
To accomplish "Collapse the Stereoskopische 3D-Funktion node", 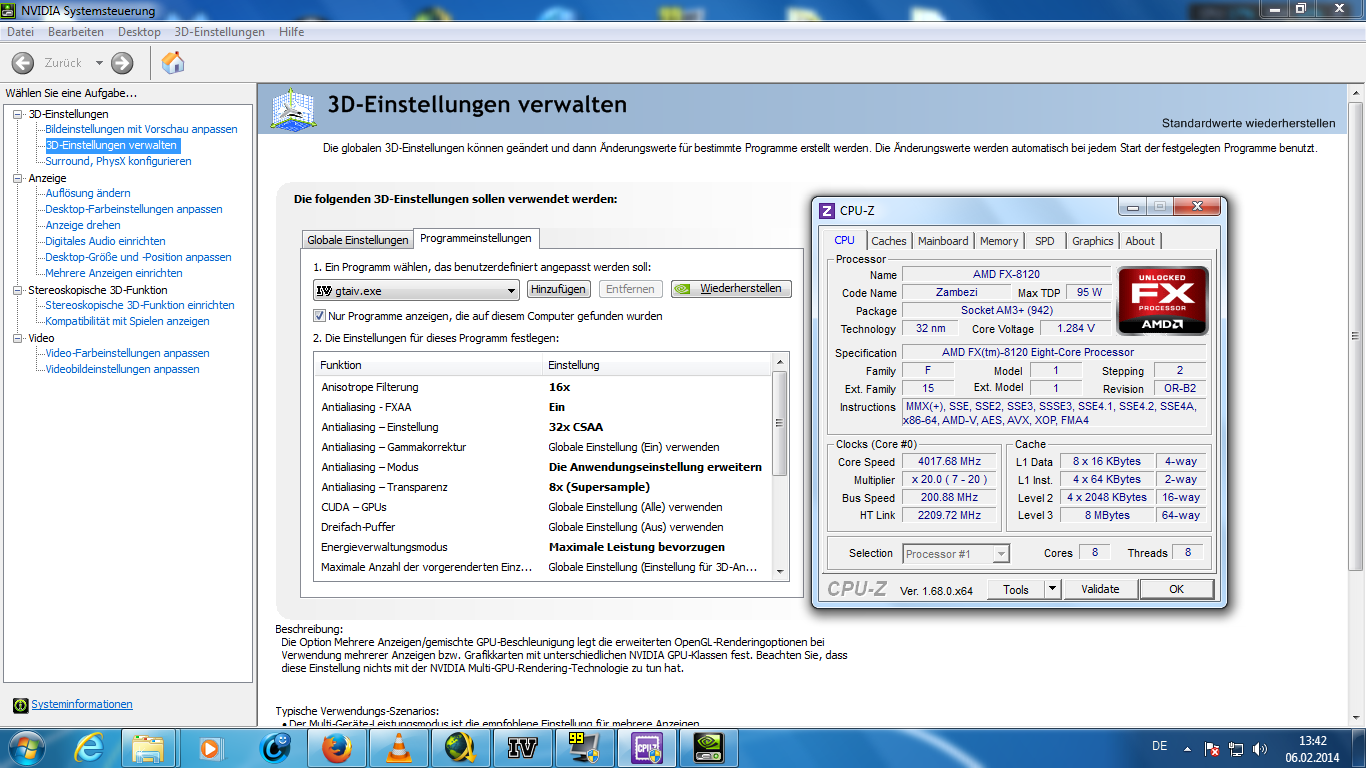I will click(x=18, y=290).
